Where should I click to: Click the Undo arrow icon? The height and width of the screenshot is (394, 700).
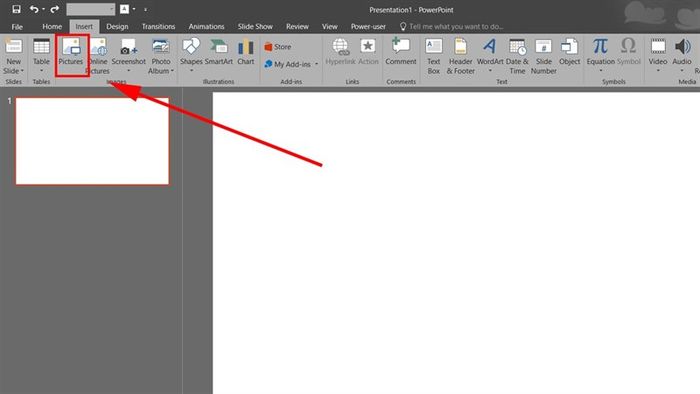coord(34,9)
